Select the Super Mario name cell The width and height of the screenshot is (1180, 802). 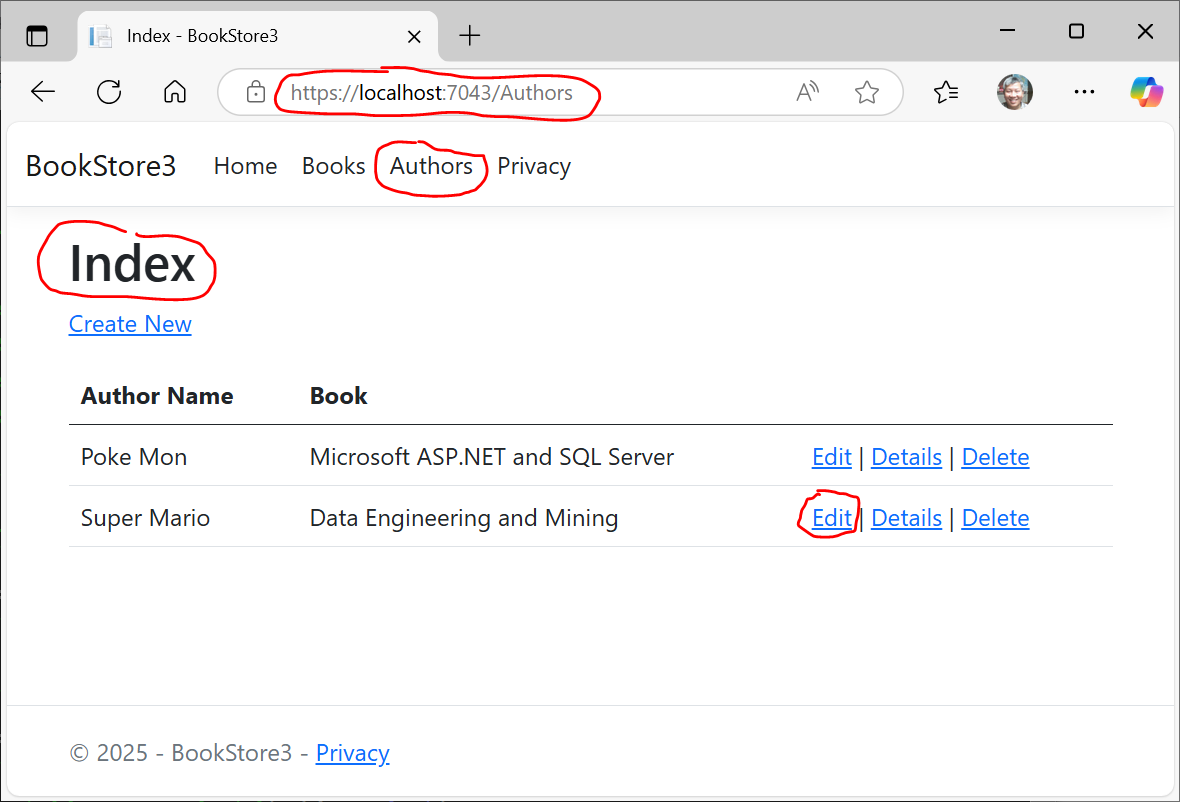(145, 518)
